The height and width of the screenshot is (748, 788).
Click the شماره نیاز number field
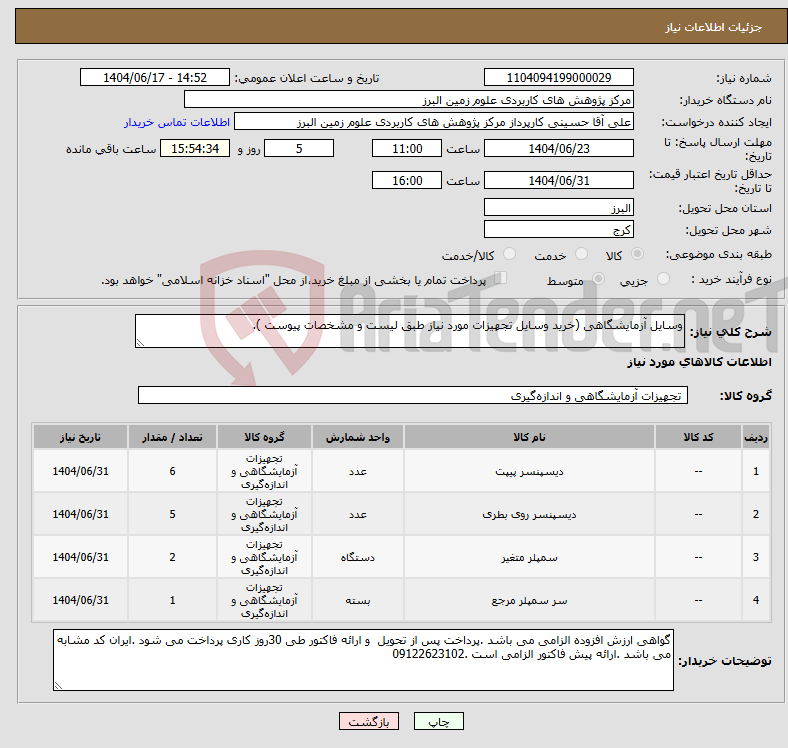point(558,78)
